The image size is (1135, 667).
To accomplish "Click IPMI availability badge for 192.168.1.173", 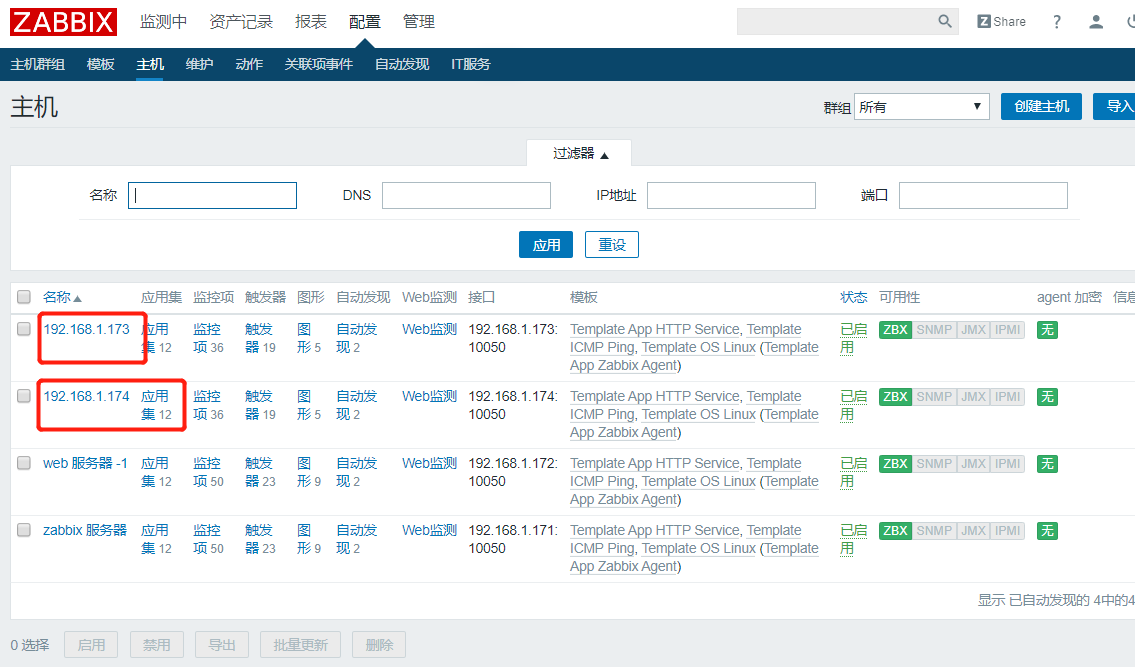I will (1008, 330).
